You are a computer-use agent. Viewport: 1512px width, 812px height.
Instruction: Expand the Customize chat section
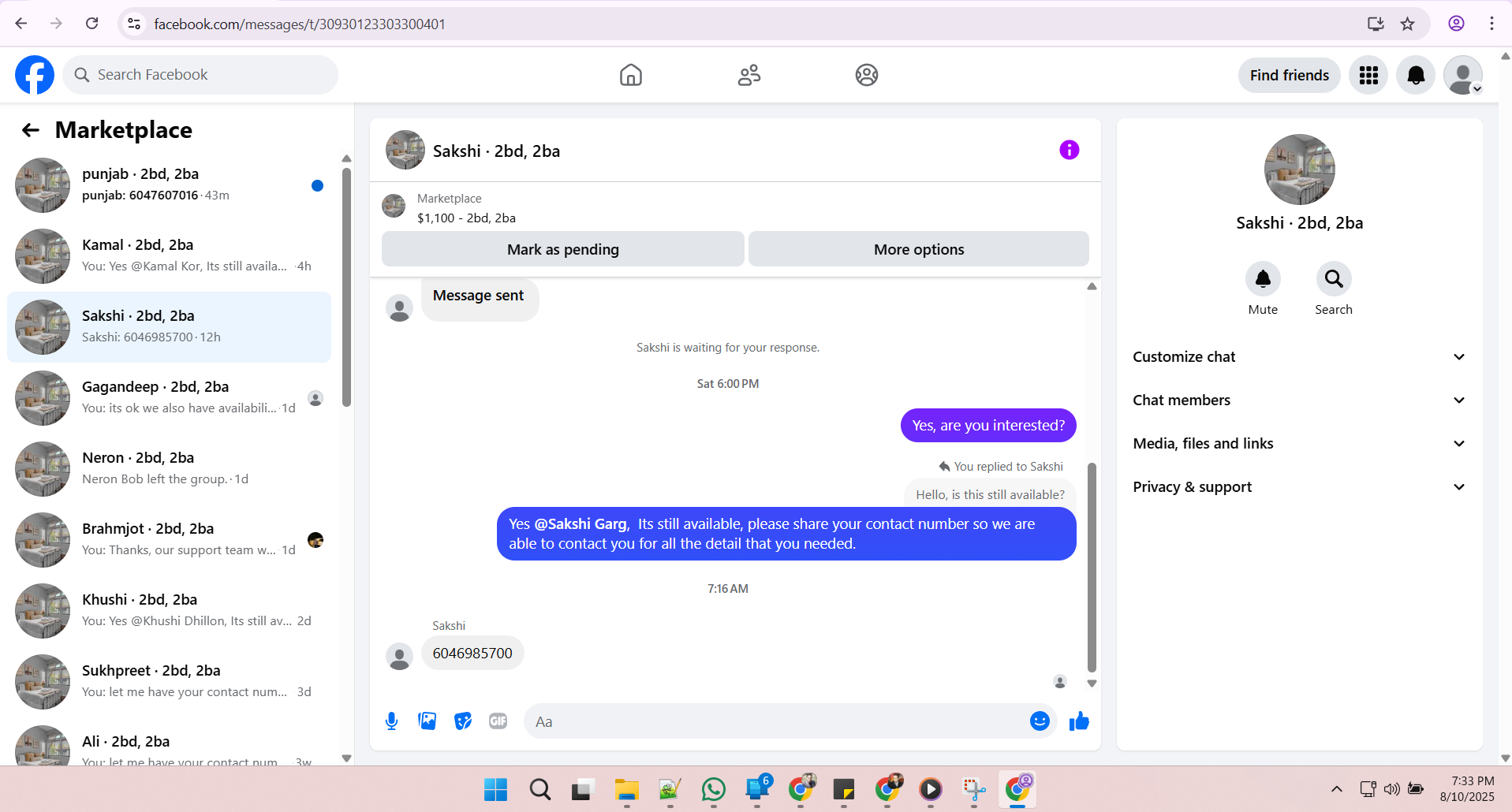pyautogui.click(x=1299, y=357)
